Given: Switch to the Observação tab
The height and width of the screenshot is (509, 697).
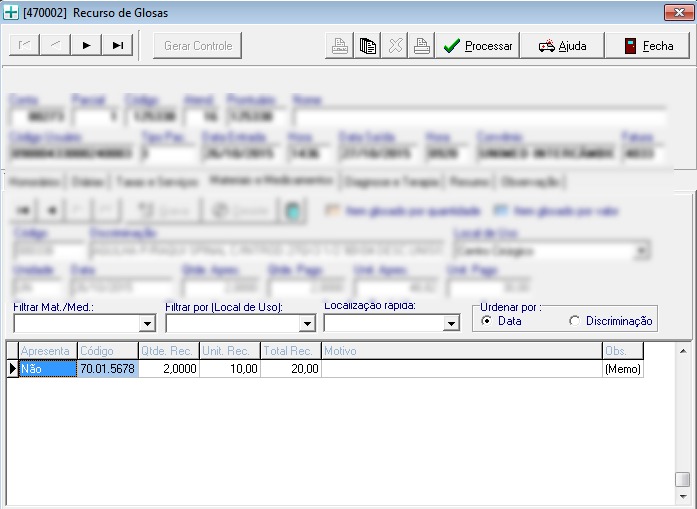Looking at the screenshot, I should [x=530, y=182].
